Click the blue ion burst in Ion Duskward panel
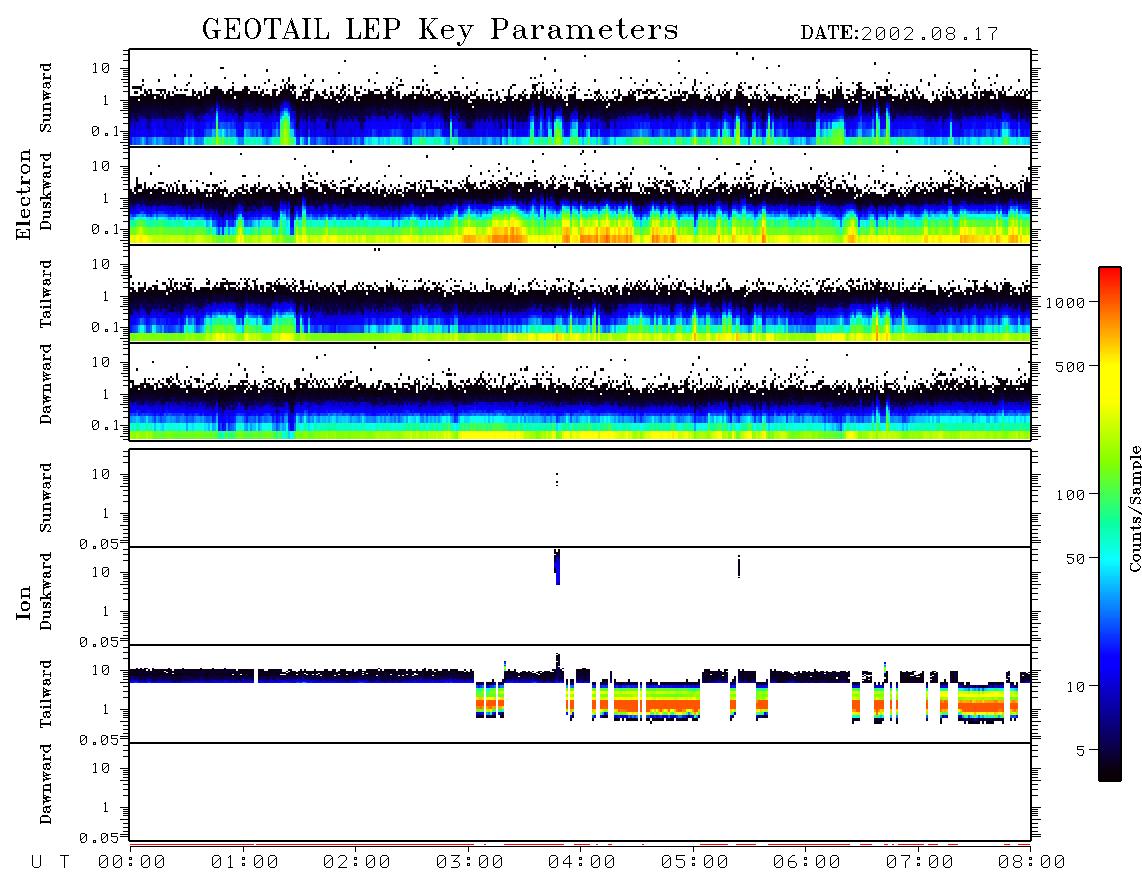1142x880 pixels. [557, 566]
